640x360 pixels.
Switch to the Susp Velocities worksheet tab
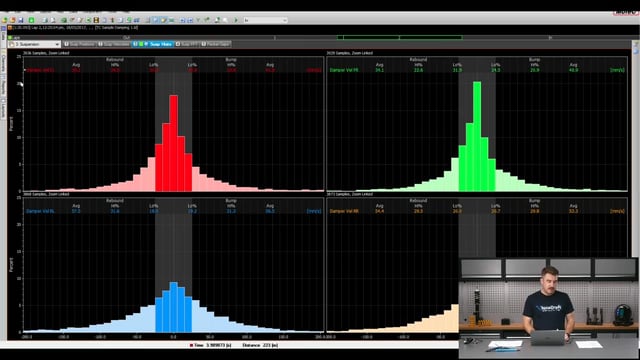pyautogui.click(x=114, y=44)
